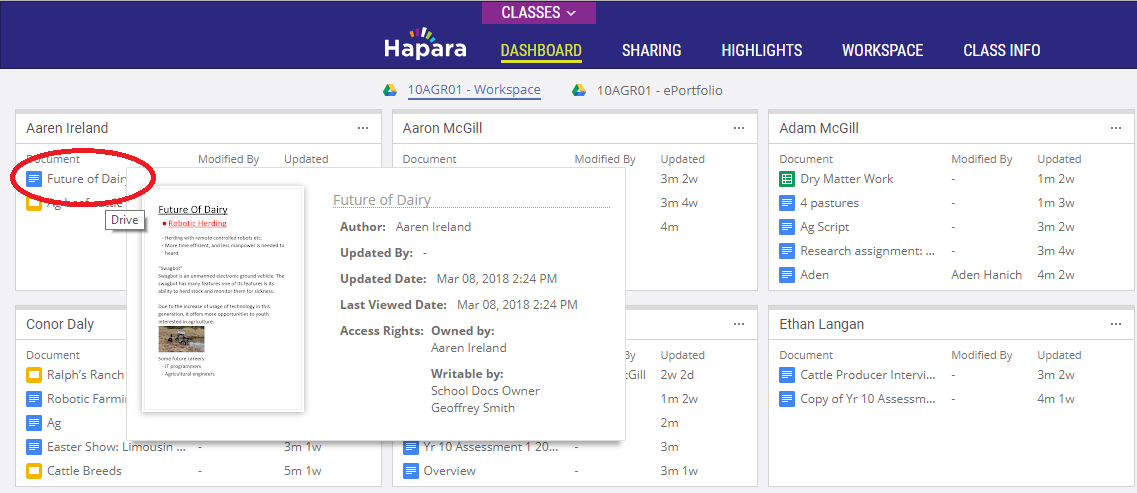This screenshot has height=493, width=1137.
Task: Open the Dry Matter Work document
Action: coord(846,178)
